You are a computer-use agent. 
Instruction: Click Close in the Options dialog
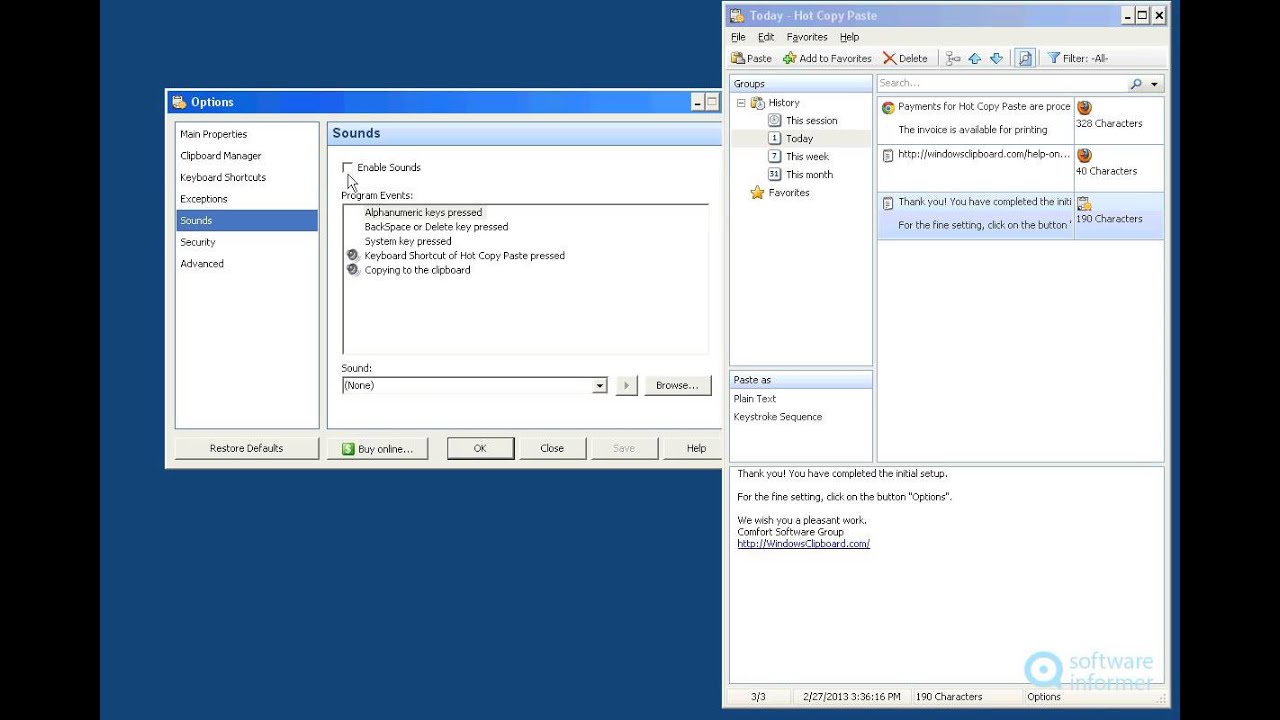coord(552,449)
